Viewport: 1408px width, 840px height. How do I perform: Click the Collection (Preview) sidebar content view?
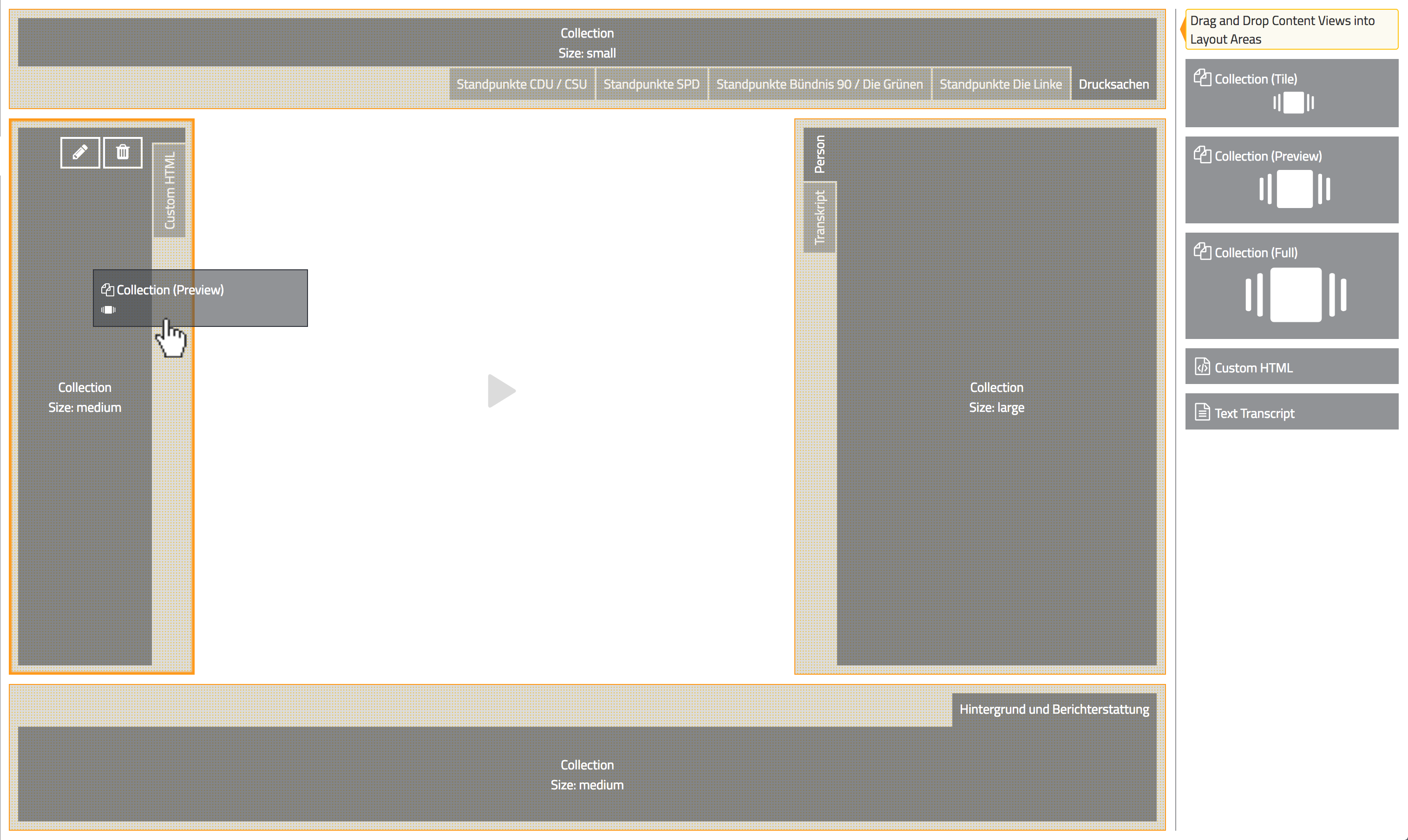pyautogui.click(x=1291, y=179)
